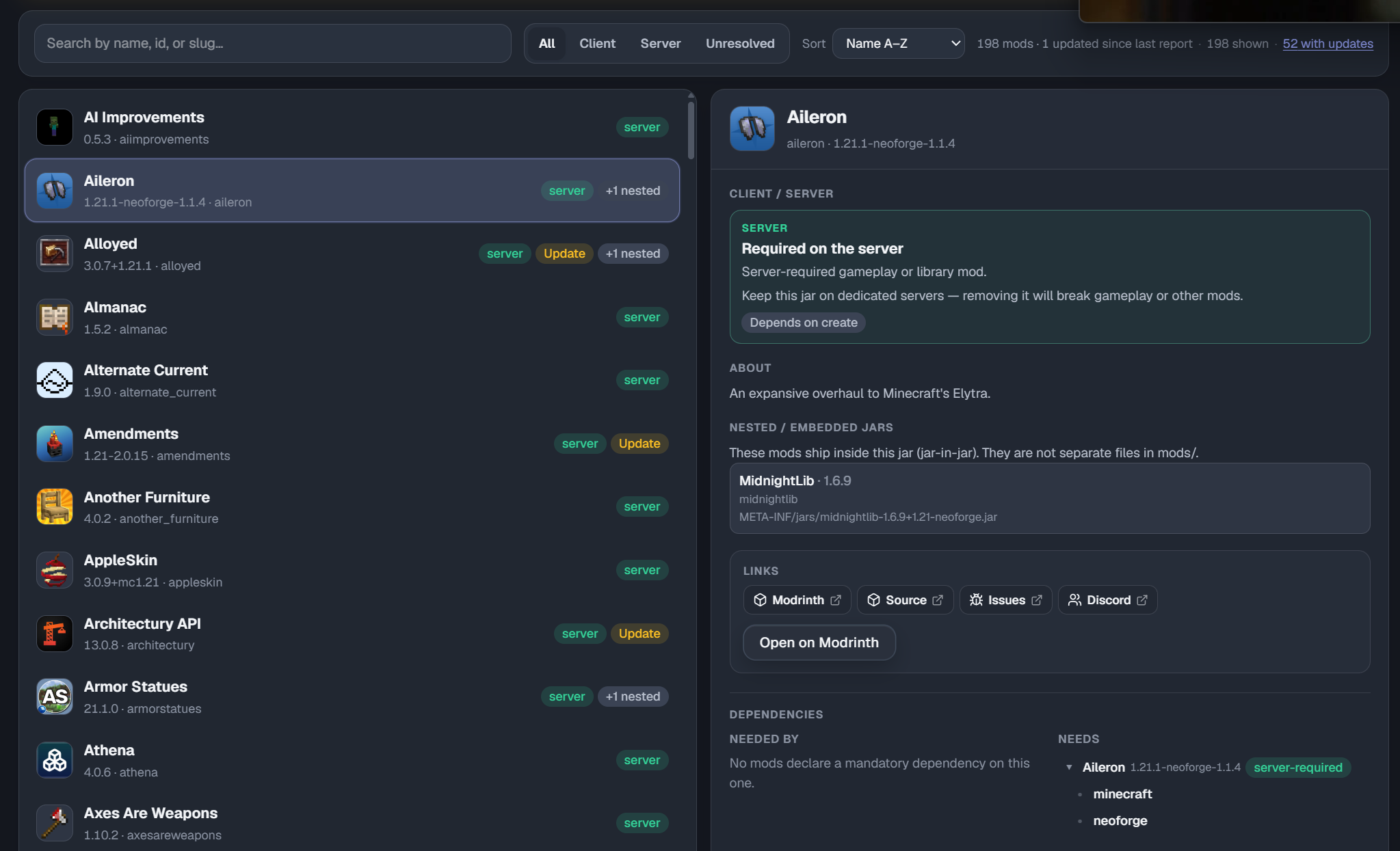Click the Issues bug icon
Screen dimensions: 1400x851
coord(976,600)
